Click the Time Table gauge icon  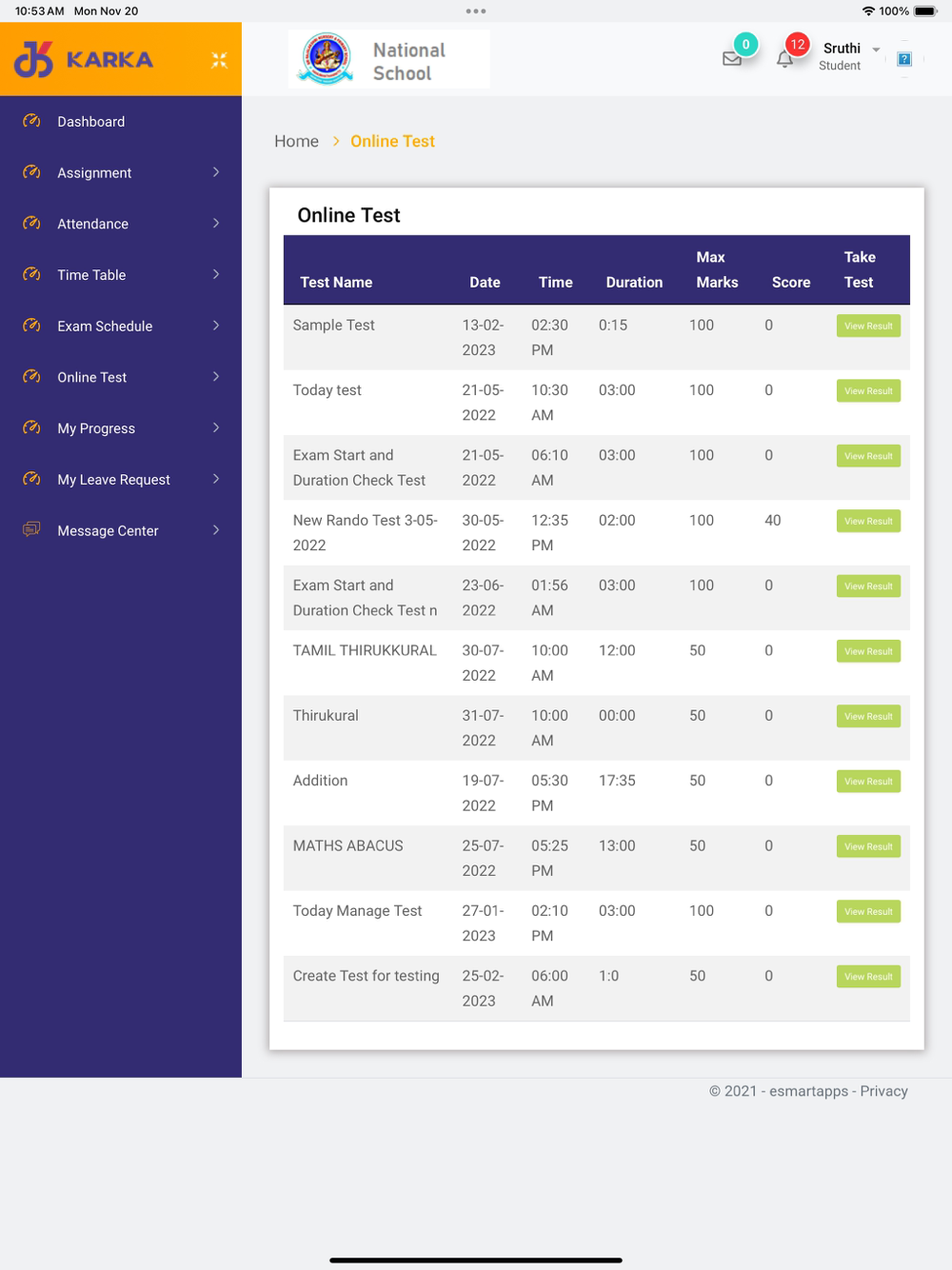tap(31, 274)
